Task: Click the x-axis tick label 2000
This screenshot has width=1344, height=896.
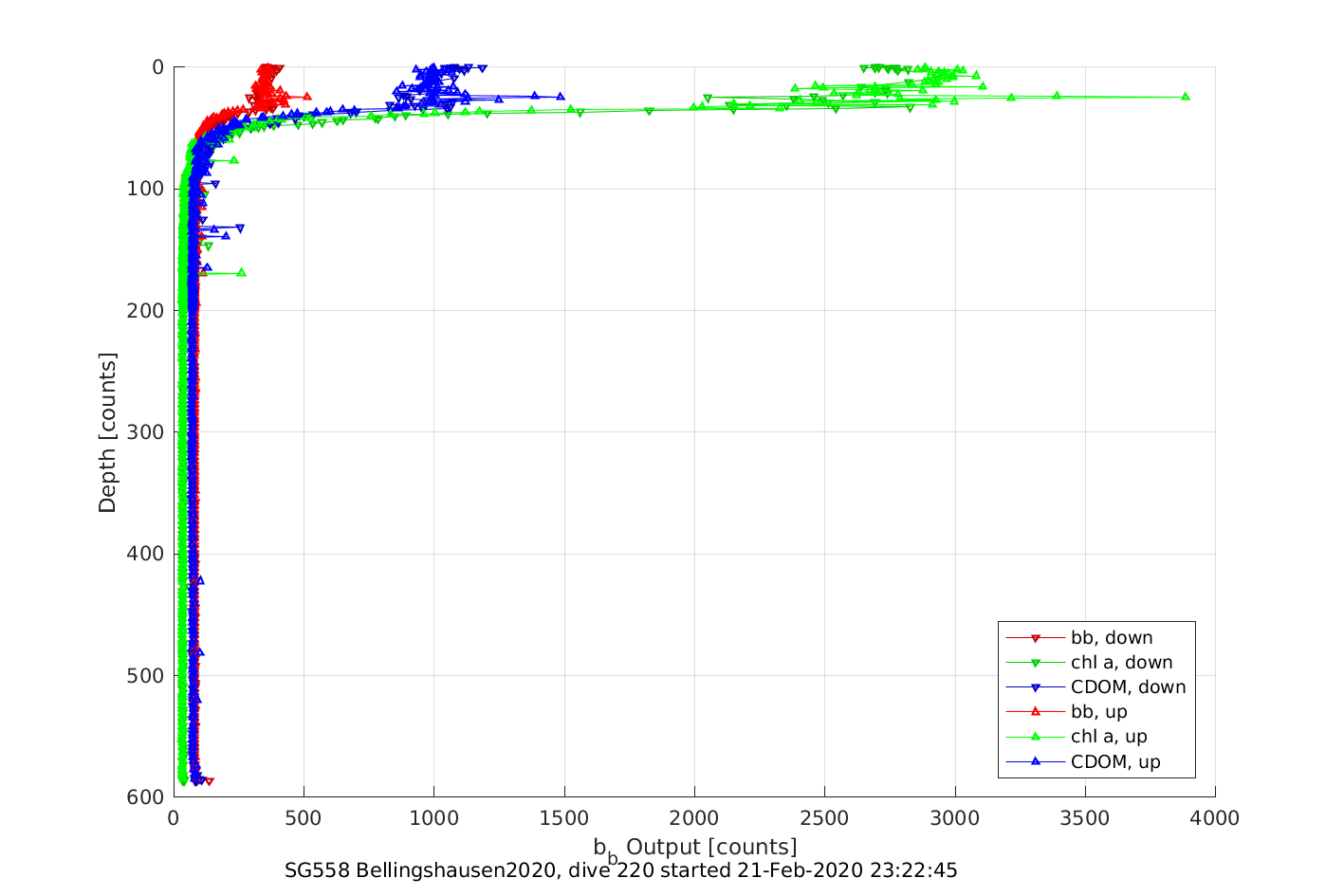Action: 694,818
